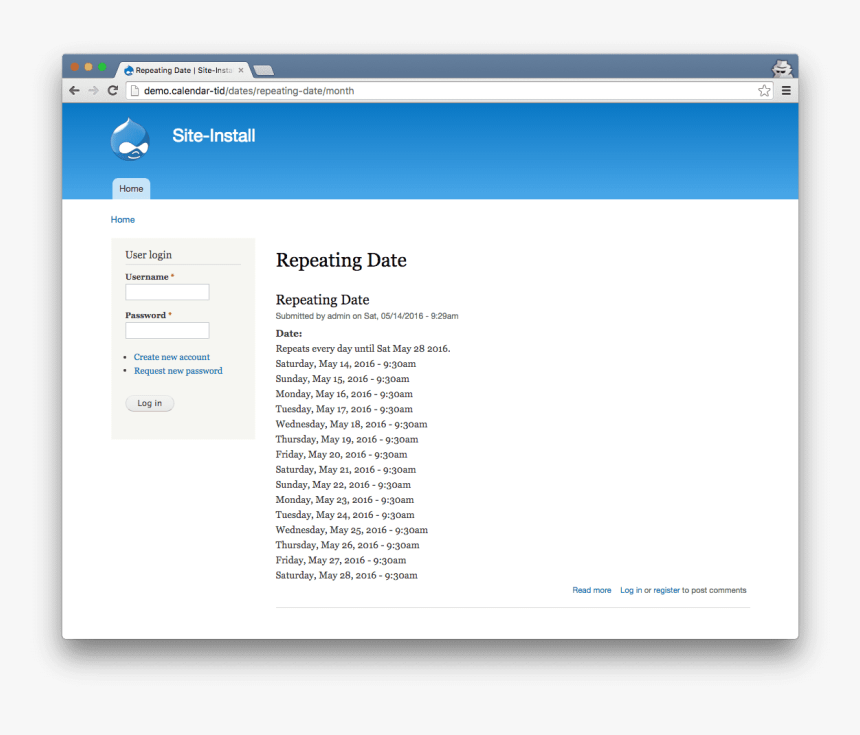Click 'Saturday, May 14, 2016 - 9:30am'
Viewport: 860px width, 735px height.
click(346, 364)
